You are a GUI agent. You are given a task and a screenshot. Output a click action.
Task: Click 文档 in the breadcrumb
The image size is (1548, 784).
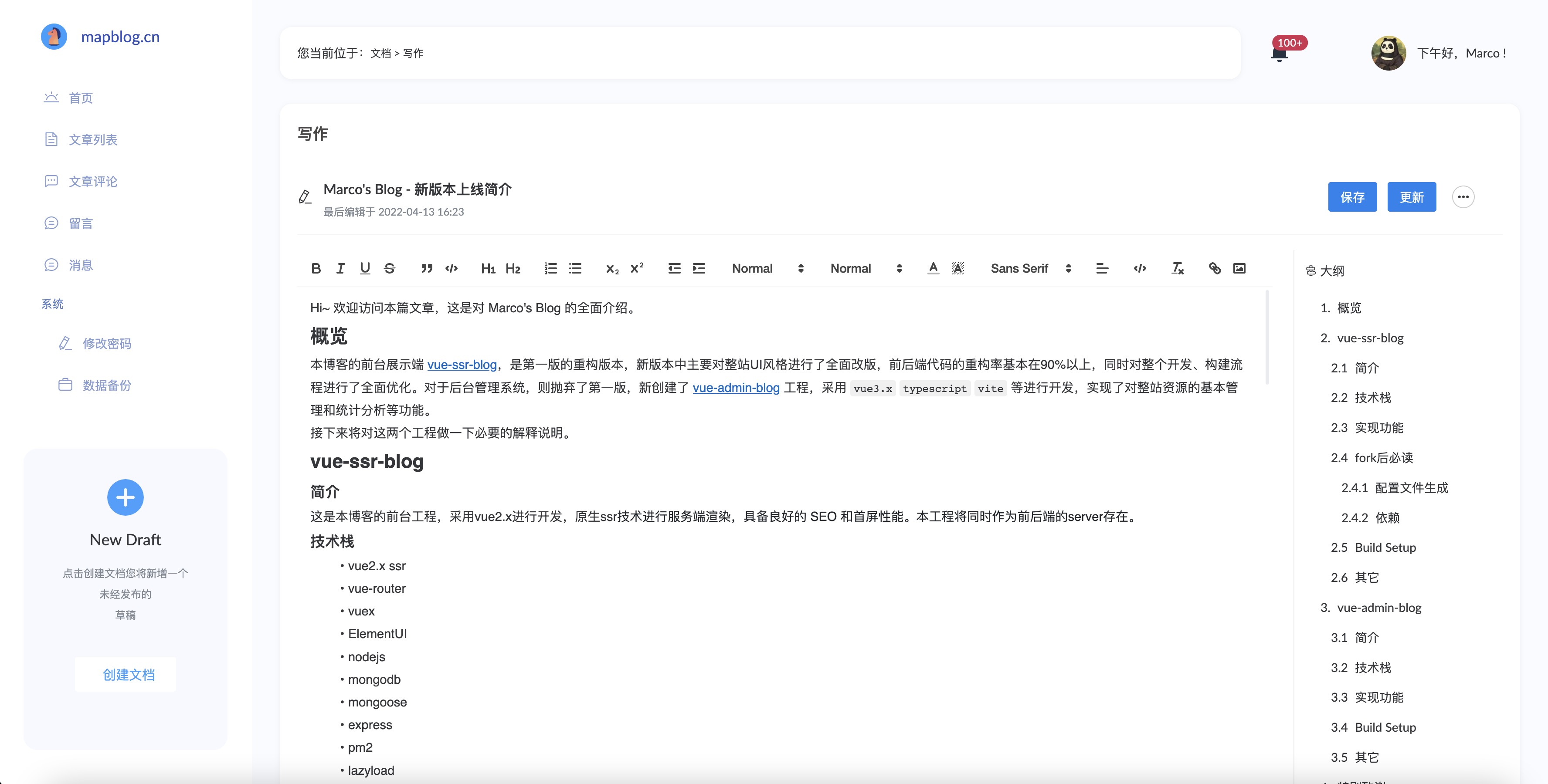coord(380,54)
